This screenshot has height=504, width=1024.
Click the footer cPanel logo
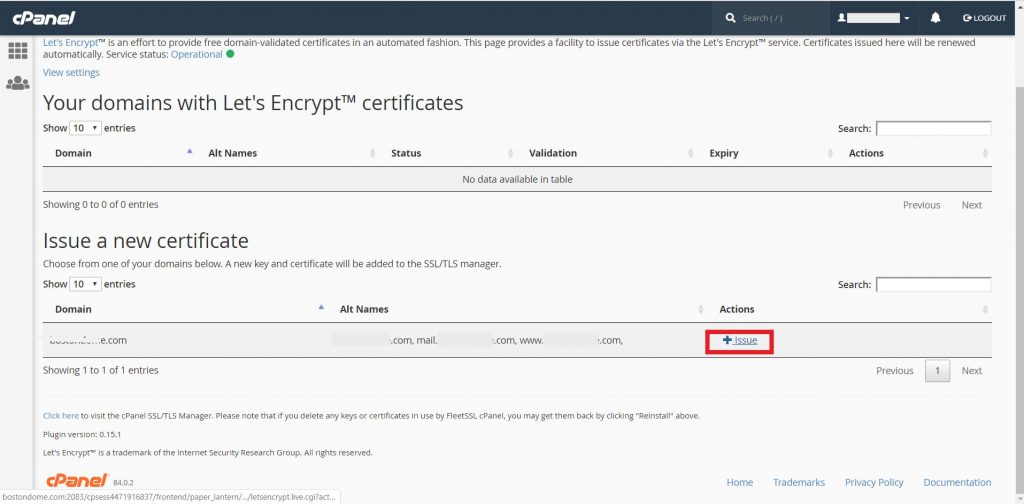pos(76,480)
